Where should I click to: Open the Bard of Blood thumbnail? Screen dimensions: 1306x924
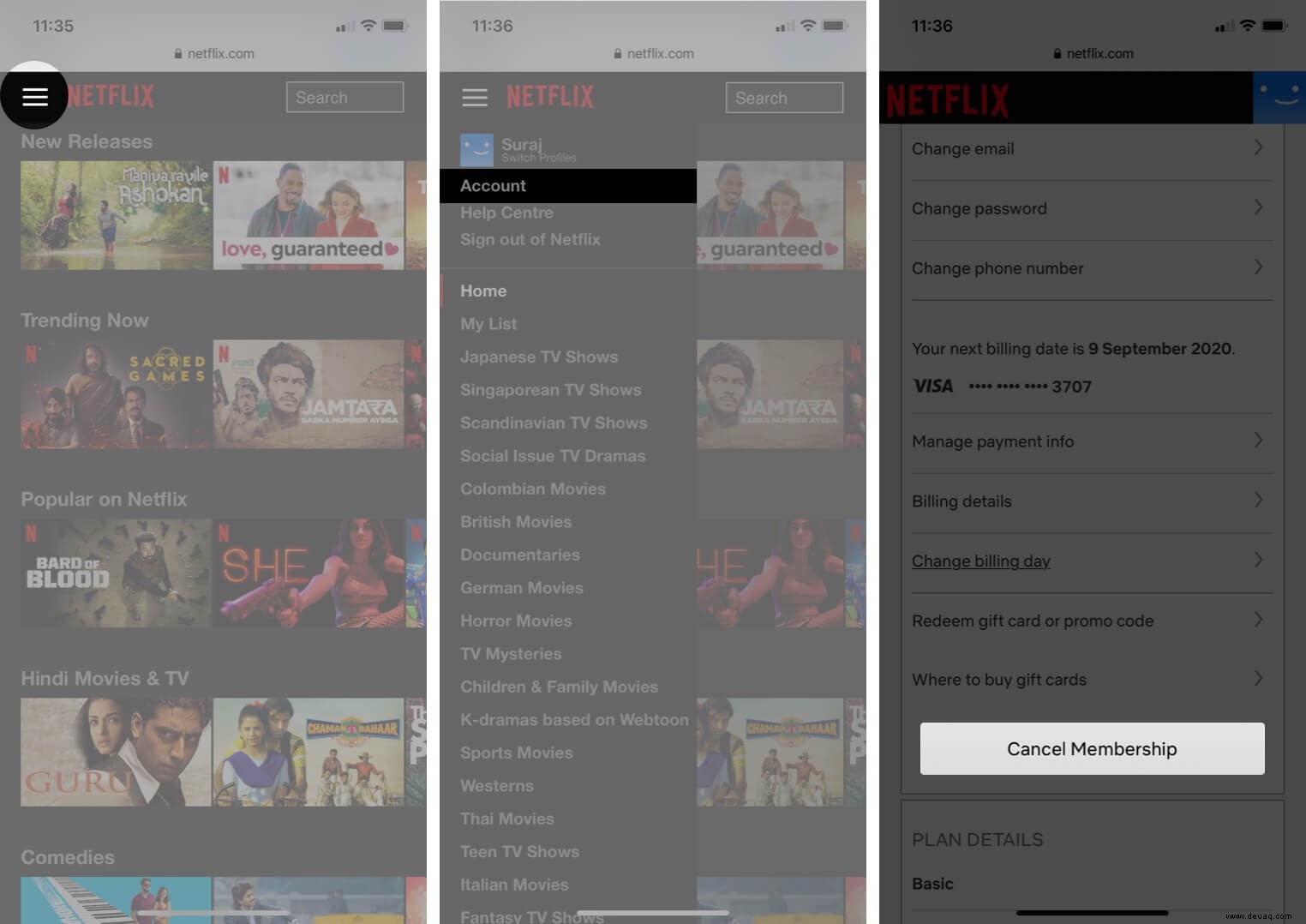(x=116, y=573)
